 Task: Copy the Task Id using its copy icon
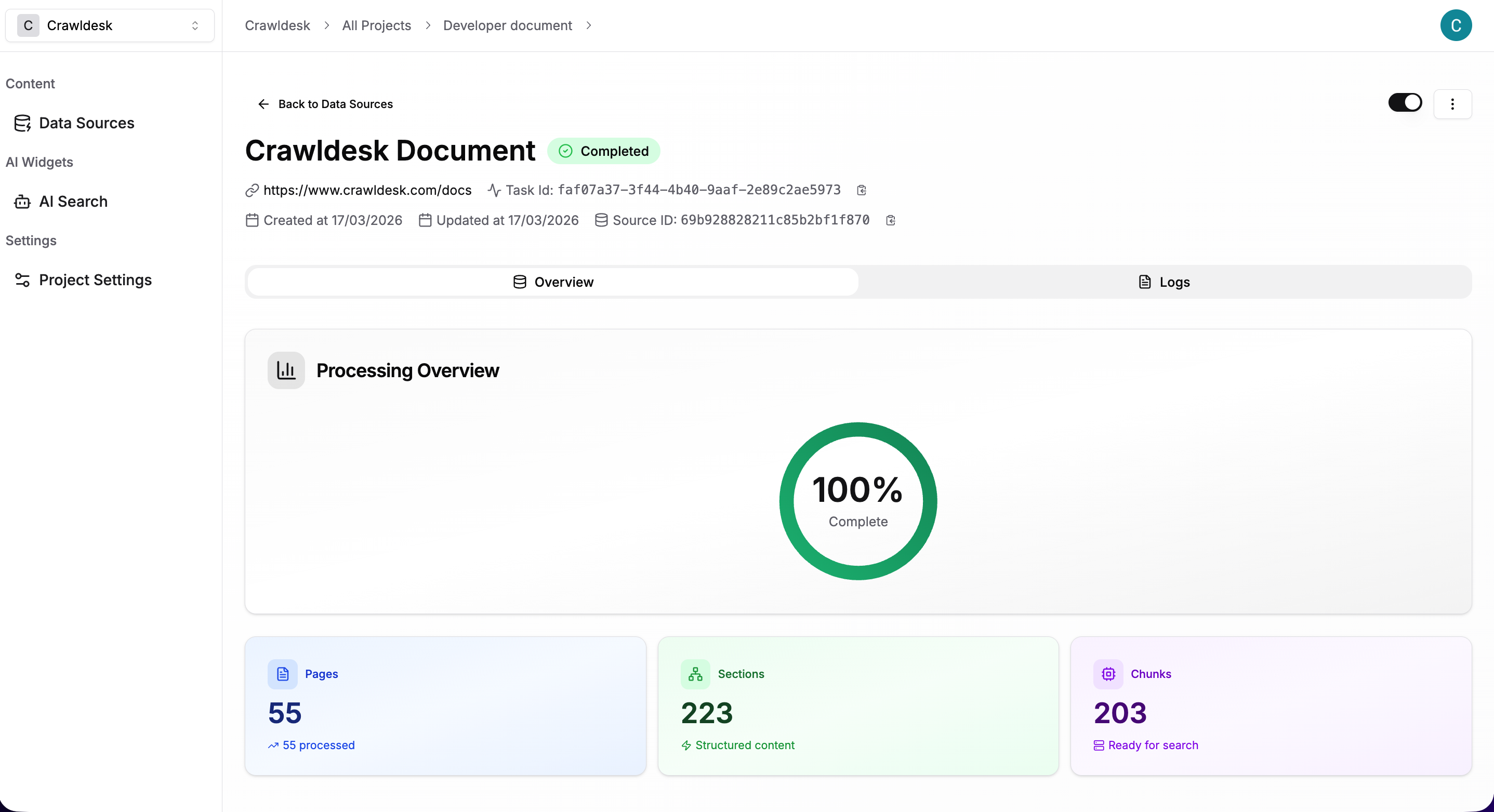click(861, 190)
